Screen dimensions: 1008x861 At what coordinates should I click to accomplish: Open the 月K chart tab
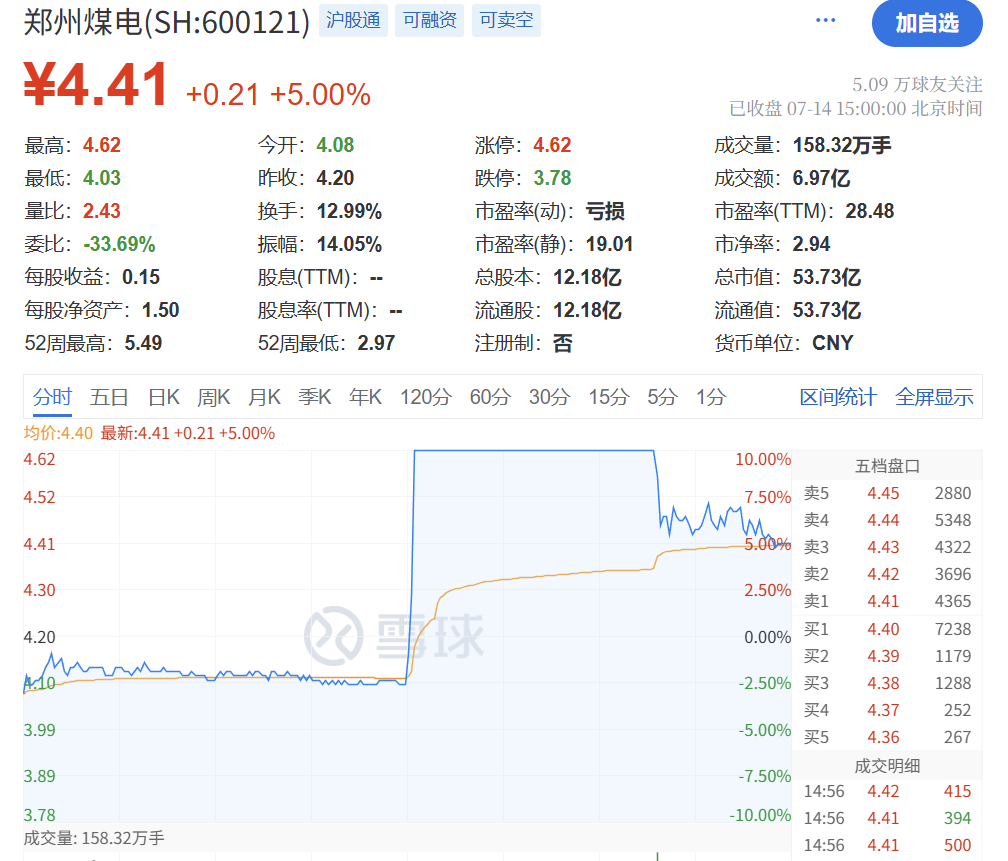click(x=264, y=397)
